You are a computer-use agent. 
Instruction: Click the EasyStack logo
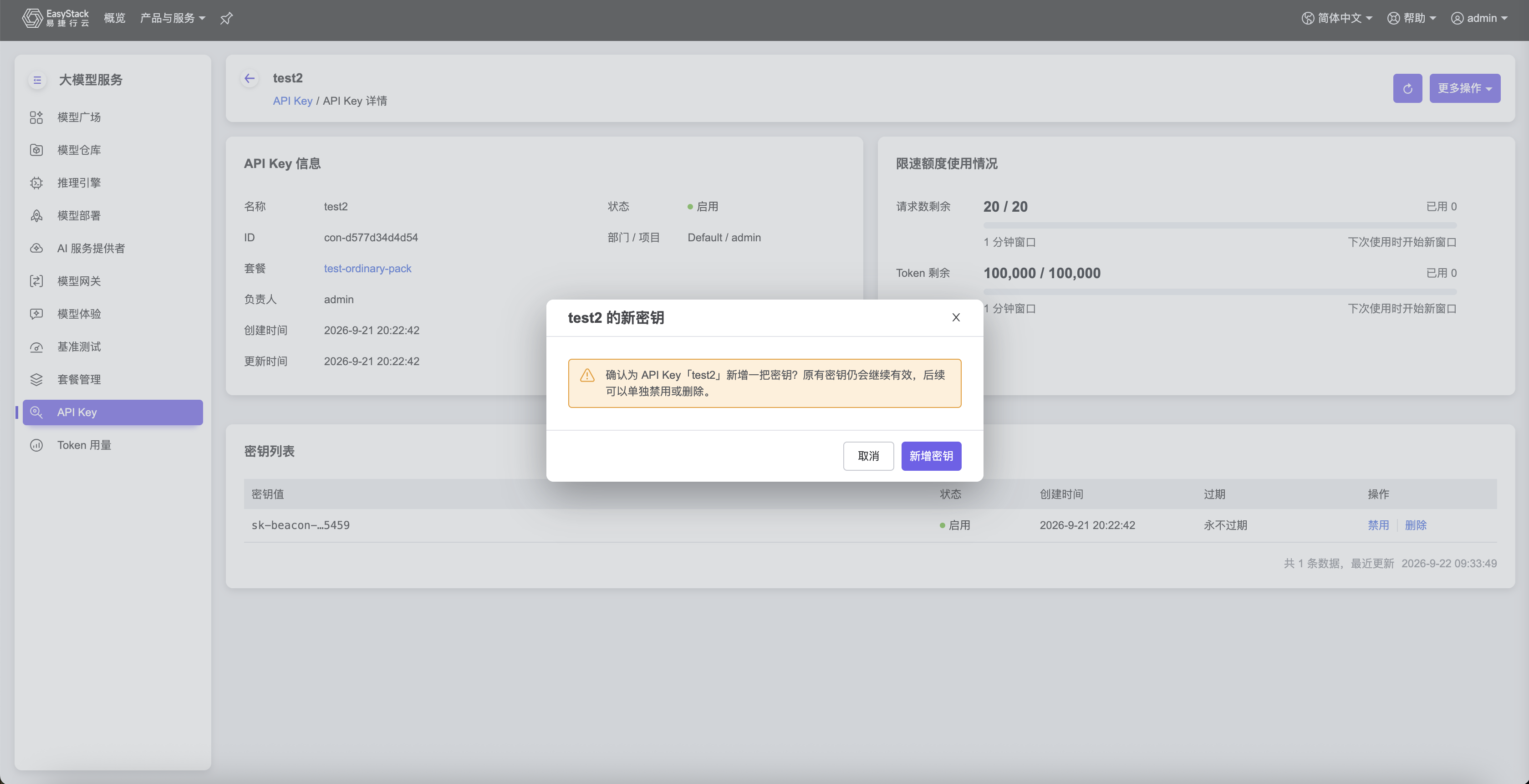tap(55, 18)
